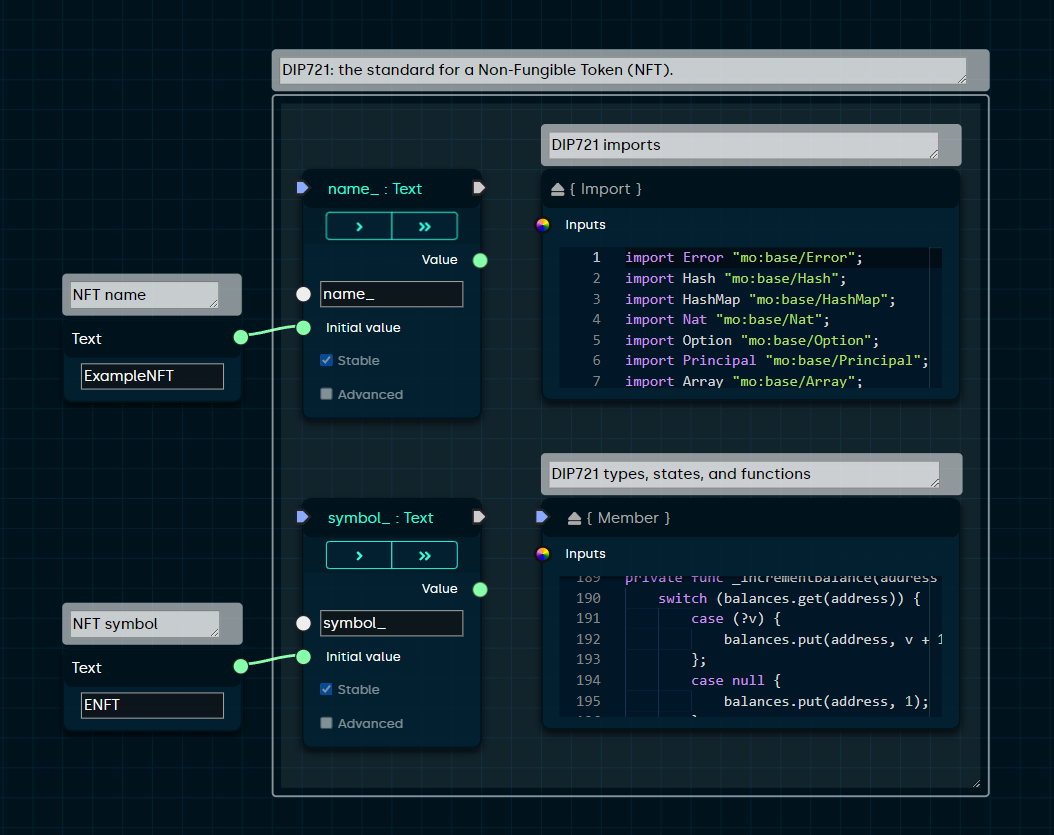Click the rainbow Inputs socket on Member node
The image size is (1054, 835).
pyautogui.click(x=542, y=554)
